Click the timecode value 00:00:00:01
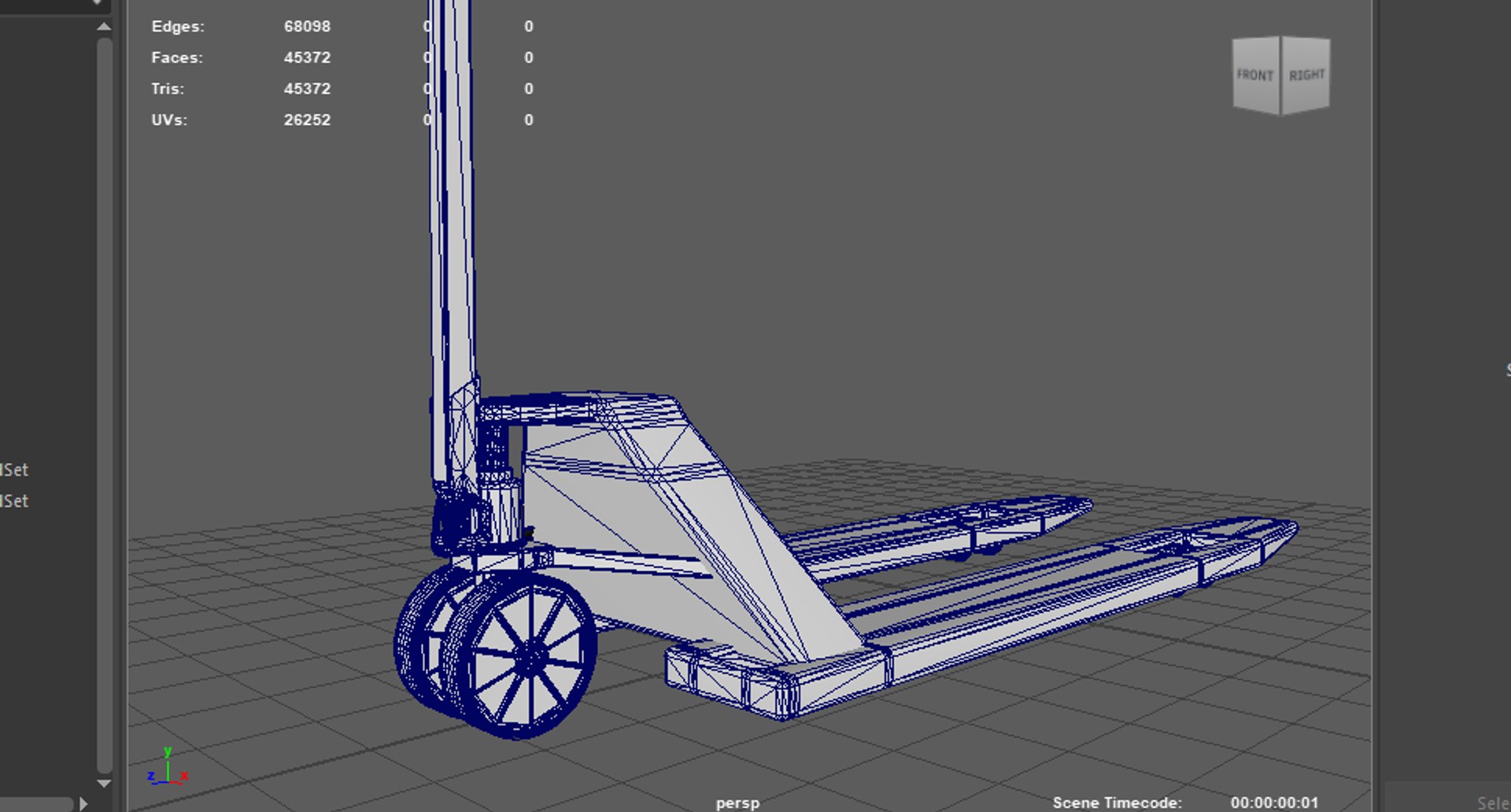This screenshot has height=812, width=1511. [x=1274, y=803]
